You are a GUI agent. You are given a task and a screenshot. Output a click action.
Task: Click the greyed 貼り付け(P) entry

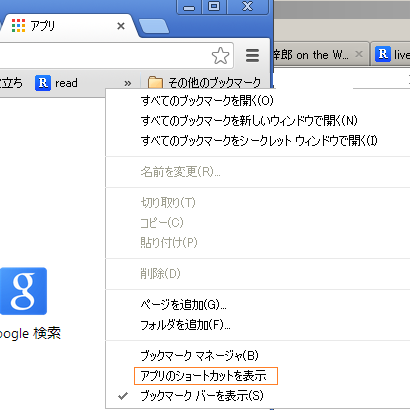(x=258, y=242)
